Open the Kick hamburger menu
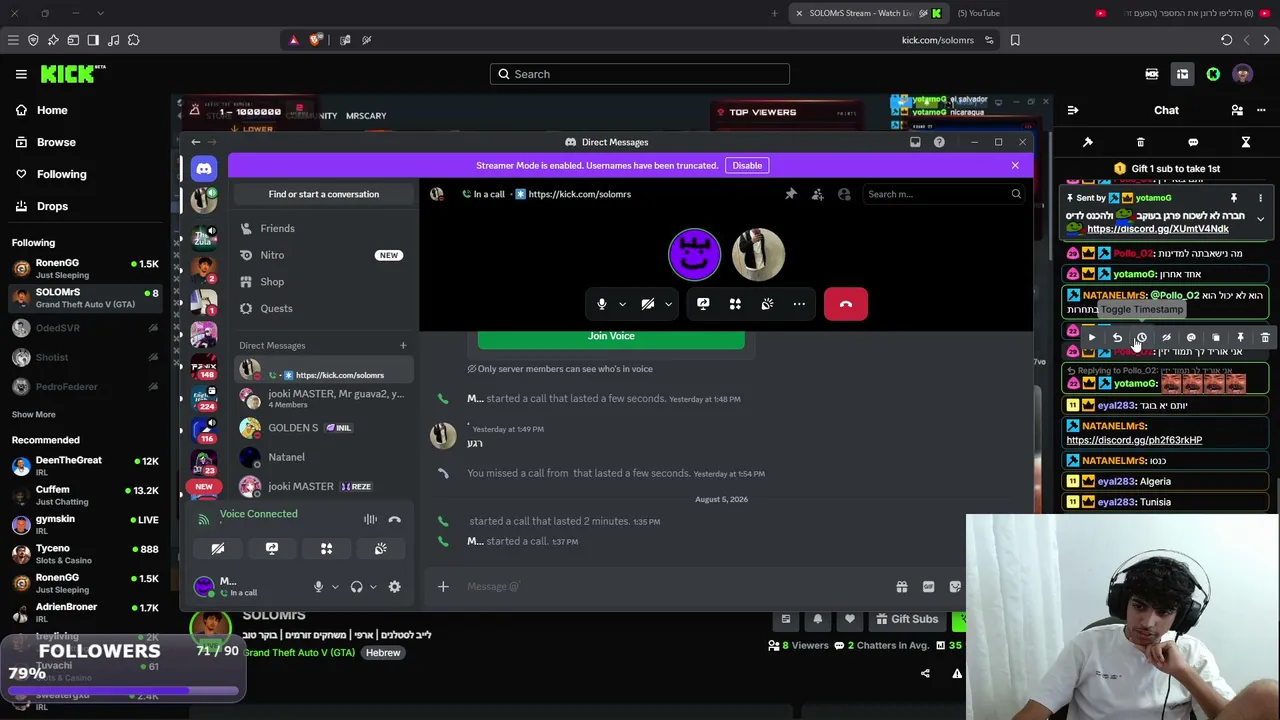Viewport: 1280px width, 720px height. [x=21, y=74]
